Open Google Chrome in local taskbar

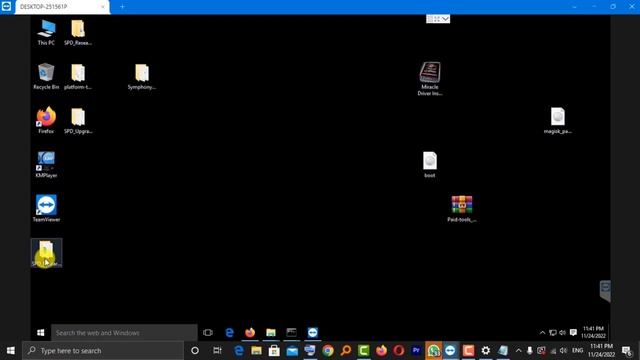click(x=328, y=351)
